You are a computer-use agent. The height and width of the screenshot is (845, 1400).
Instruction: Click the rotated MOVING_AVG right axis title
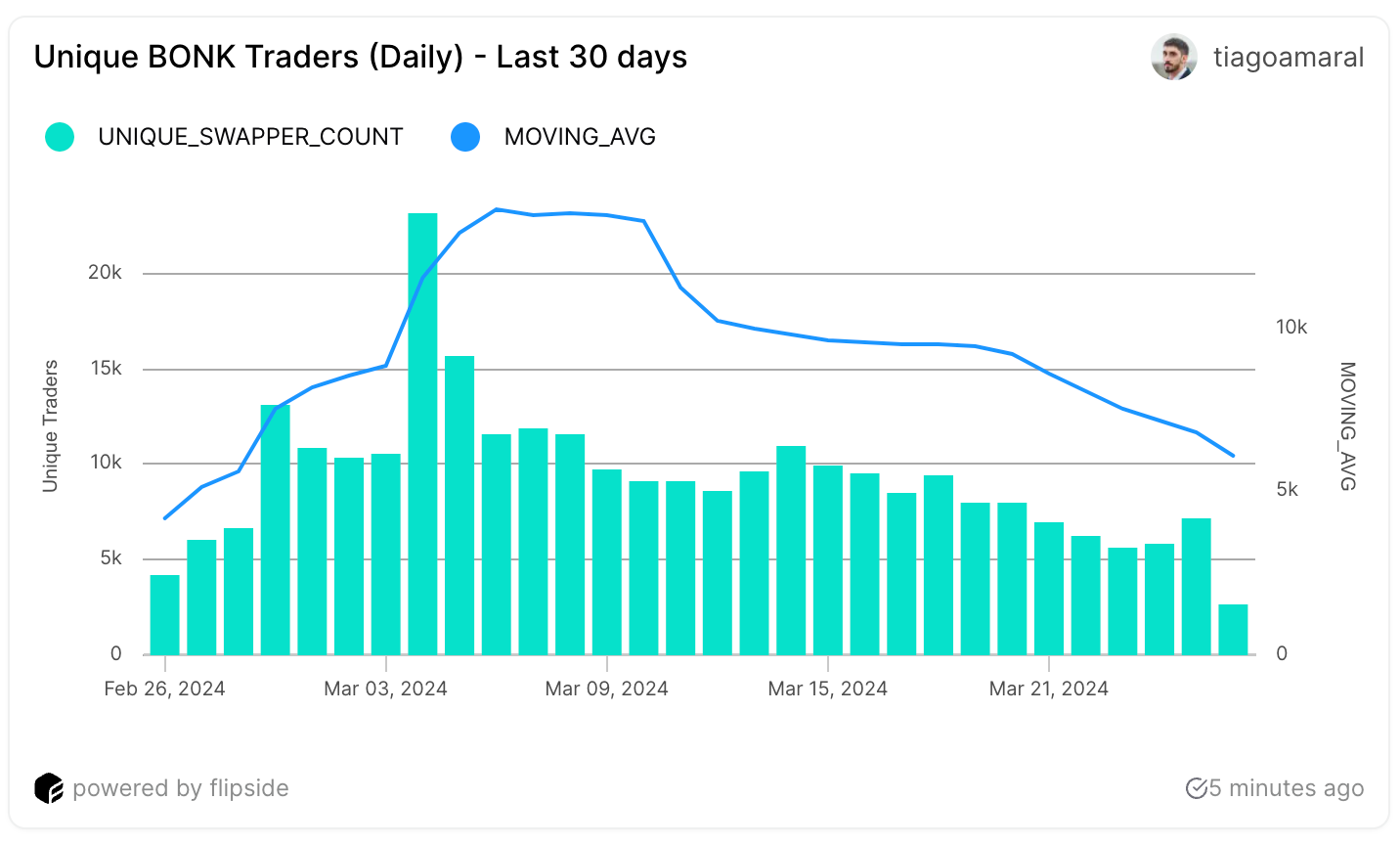[x=1347, y=425]
